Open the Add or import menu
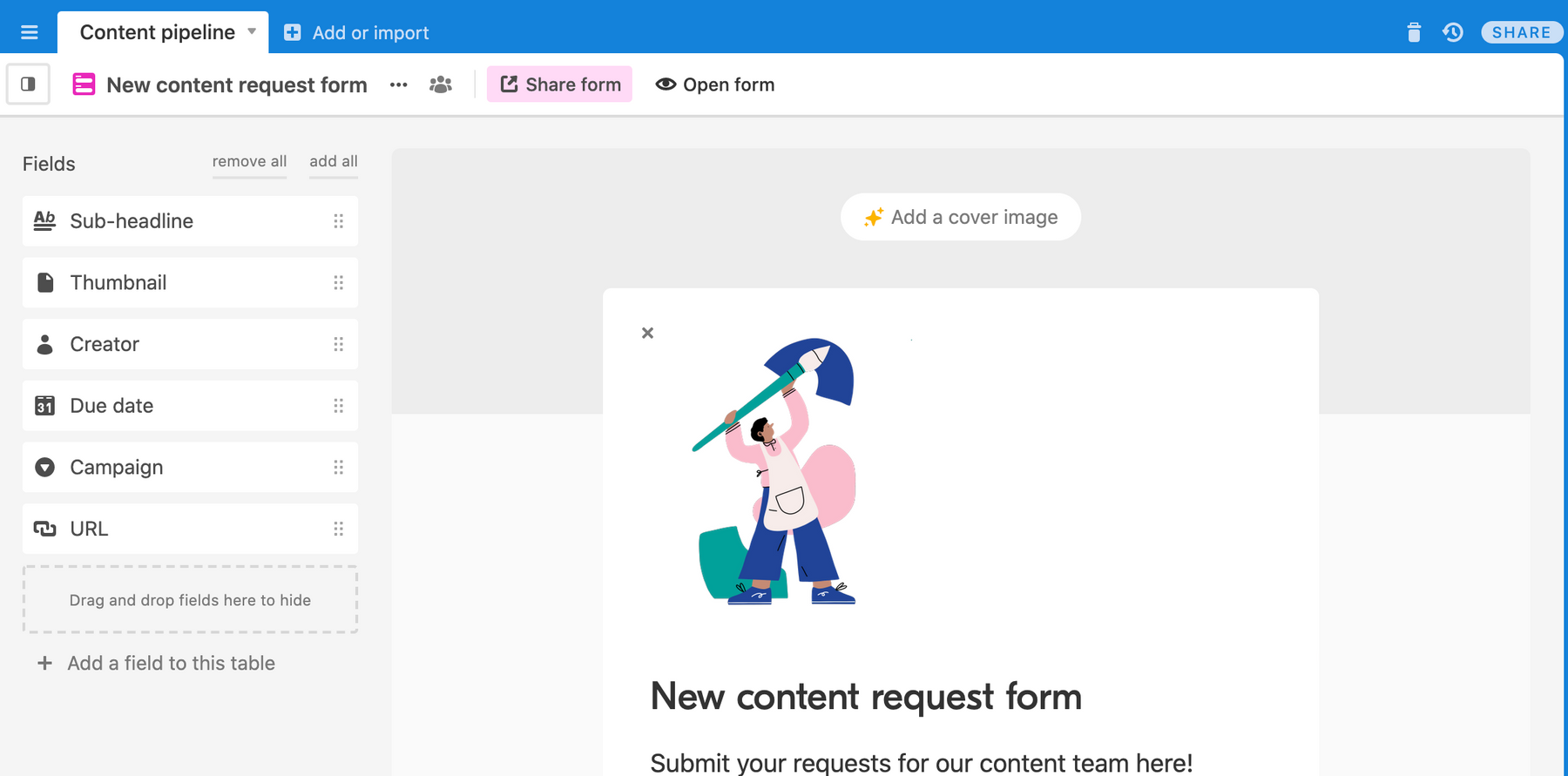The image size is (1568, 776). pos(357,33)
